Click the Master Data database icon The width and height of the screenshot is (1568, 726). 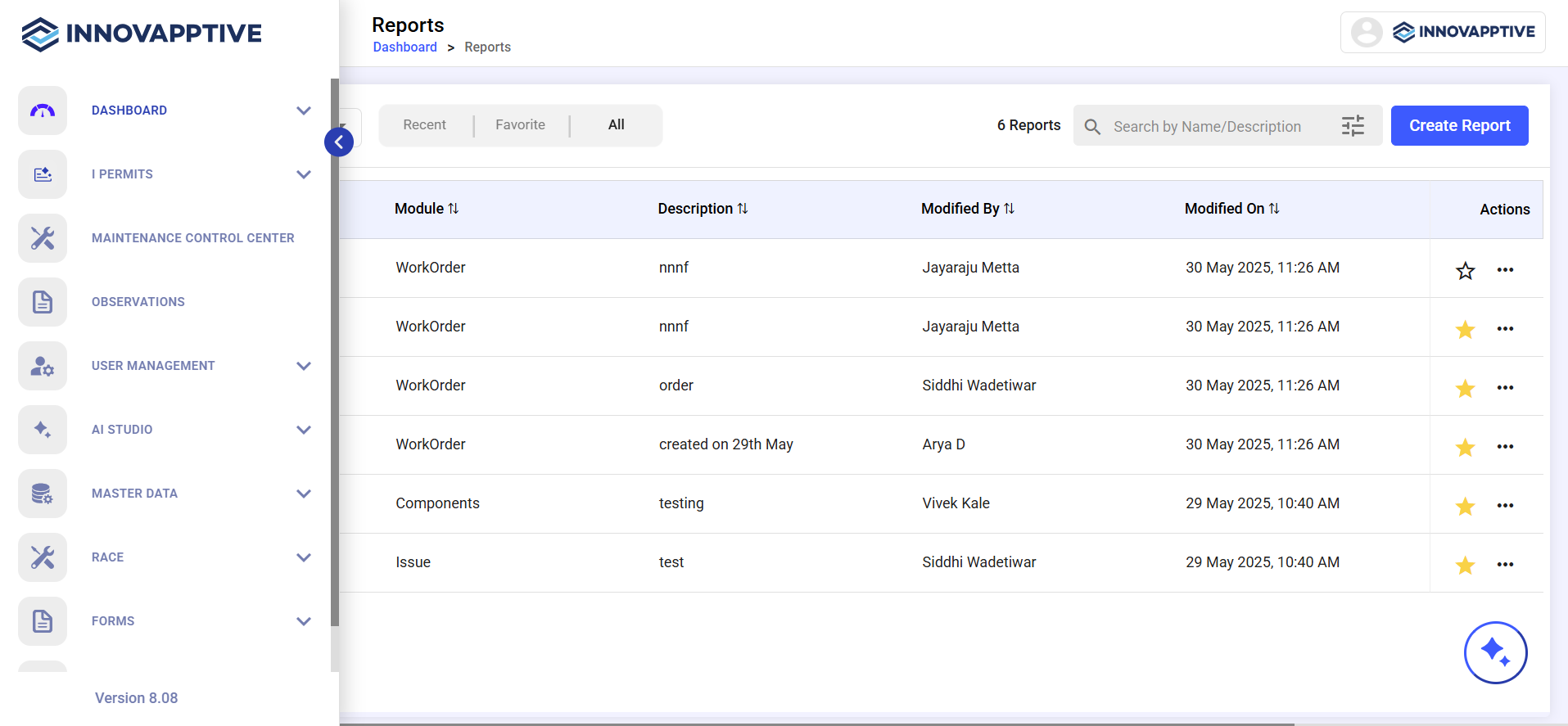point(43,494)
